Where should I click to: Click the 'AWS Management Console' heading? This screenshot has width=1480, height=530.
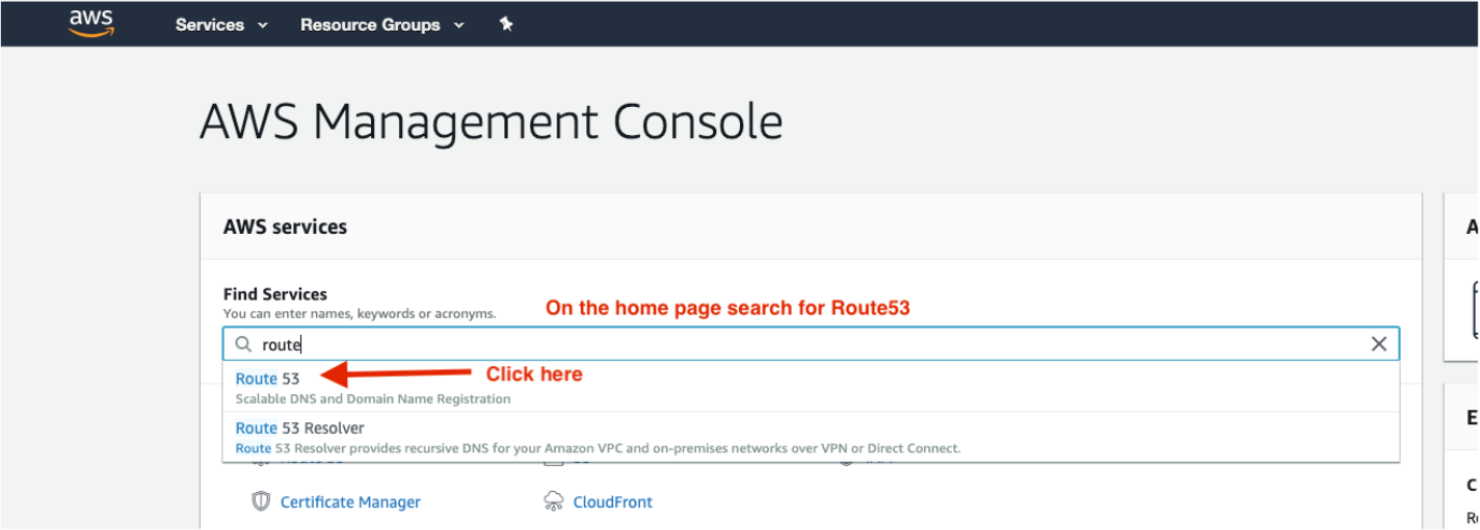491,122
